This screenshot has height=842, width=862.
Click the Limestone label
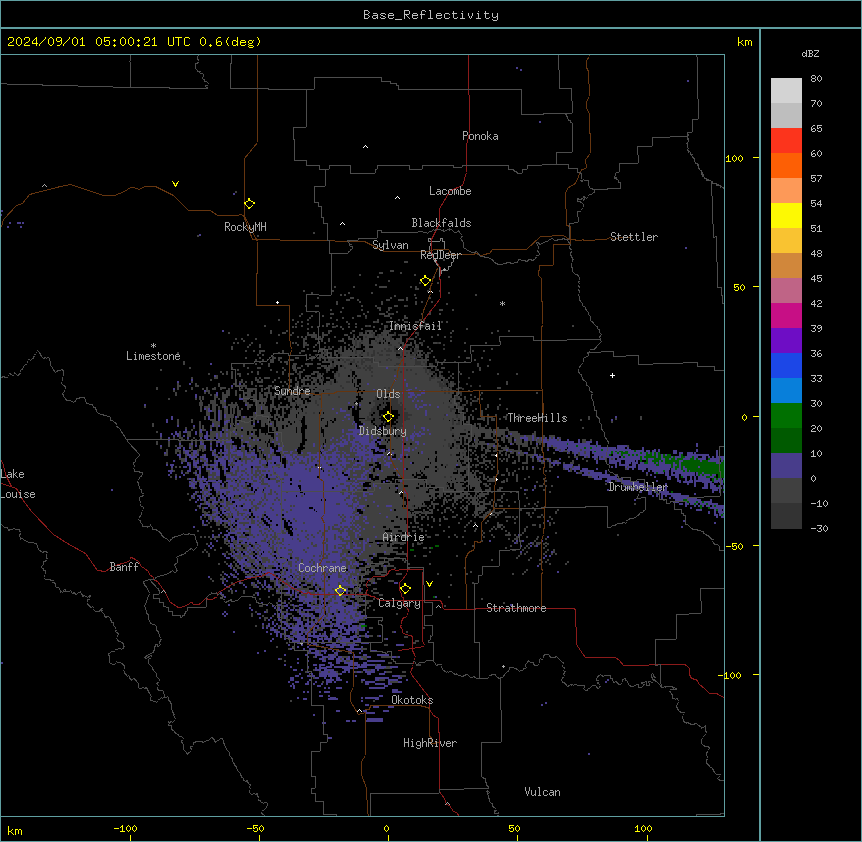coord(153,356)
